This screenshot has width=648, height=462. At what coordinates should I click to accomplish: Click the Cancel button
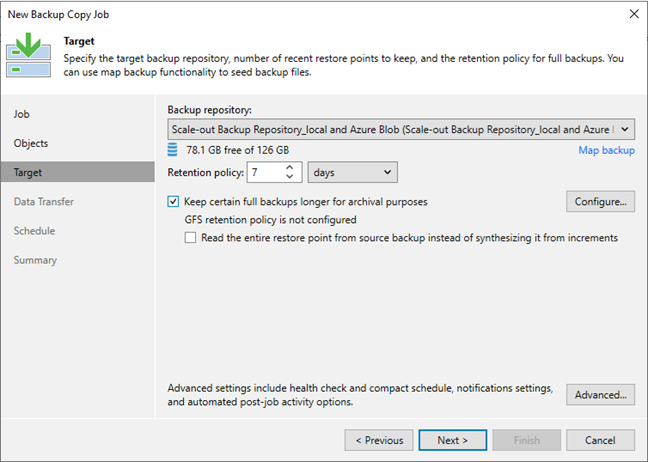(600, 440)
